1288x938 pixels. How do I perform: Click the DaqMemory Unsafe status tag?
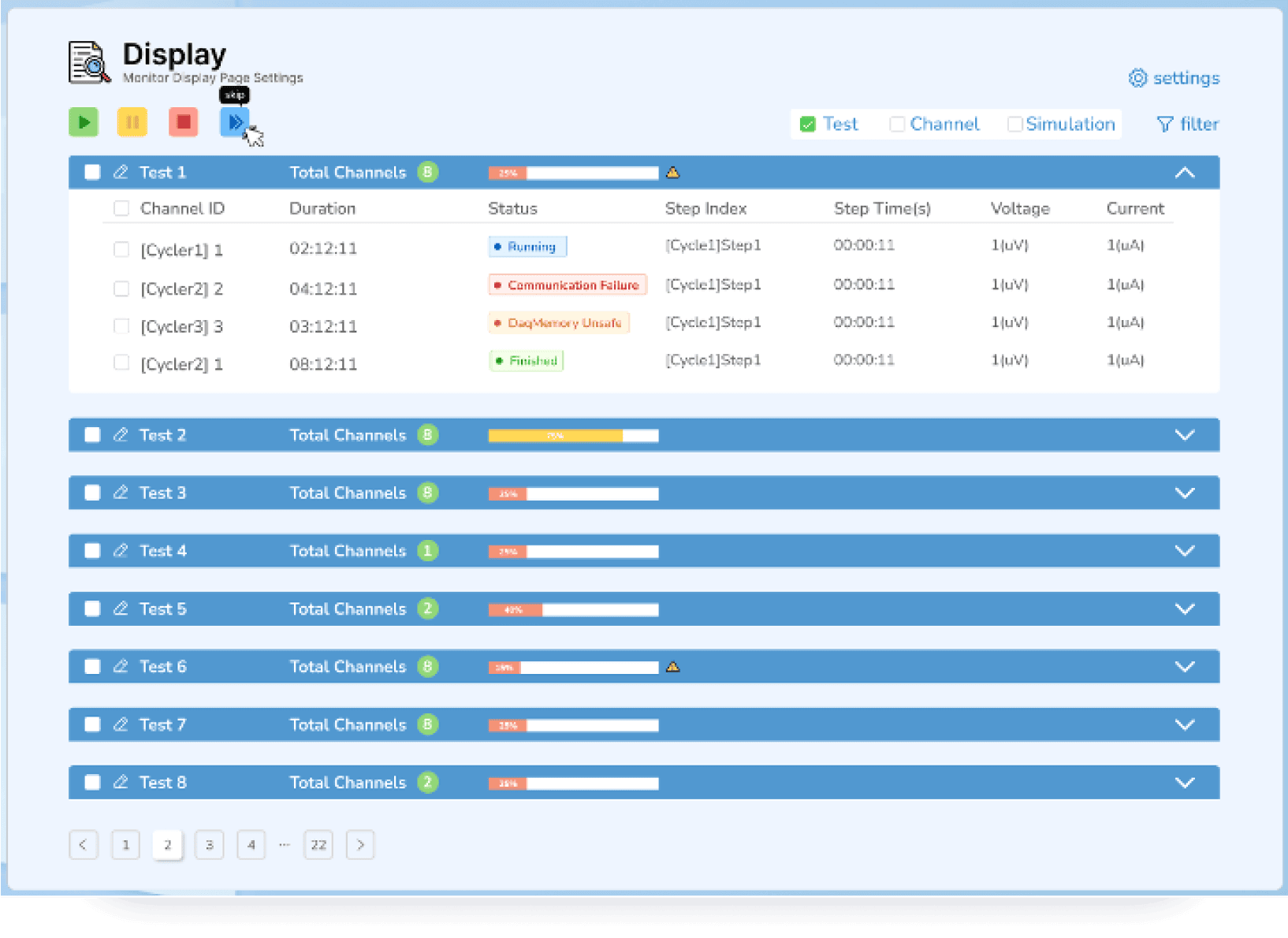point(559,322)
